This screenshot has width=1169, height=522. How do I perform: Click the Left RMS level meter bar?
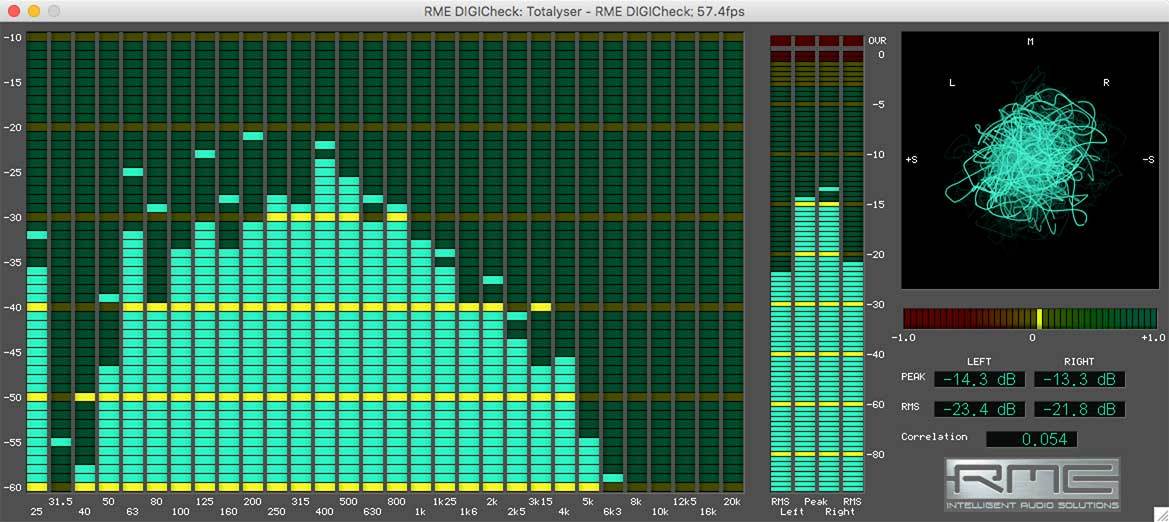click(781, 263)
